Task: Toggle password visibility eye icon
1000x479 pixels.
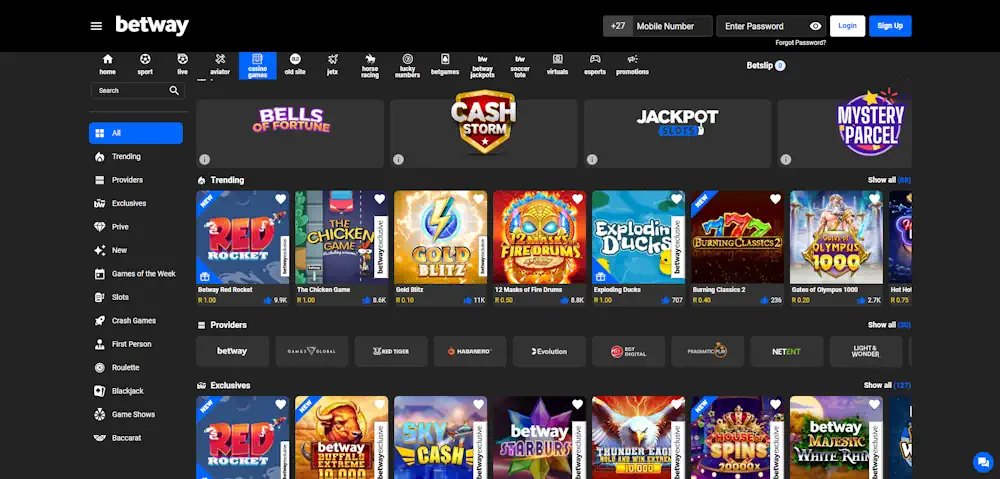Action: pos(815,26)
